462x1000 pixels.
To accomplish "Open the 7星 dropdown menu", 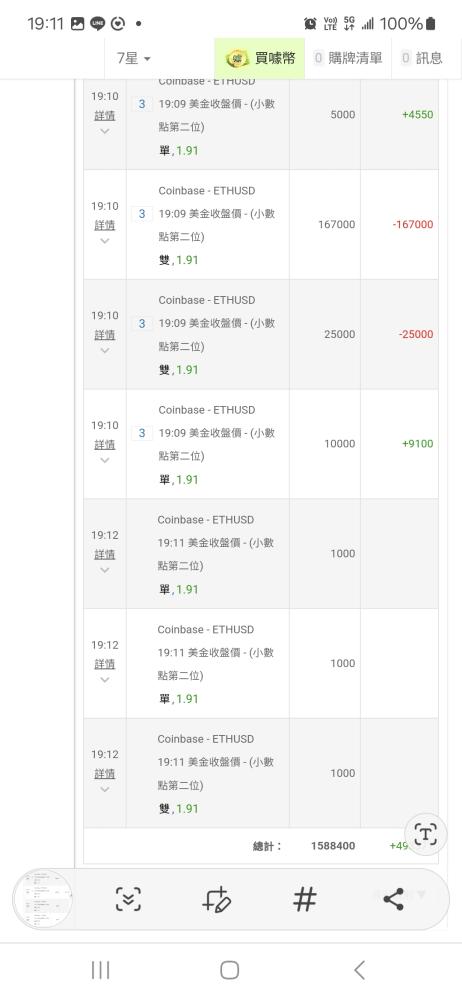I will tap(133, 59).
